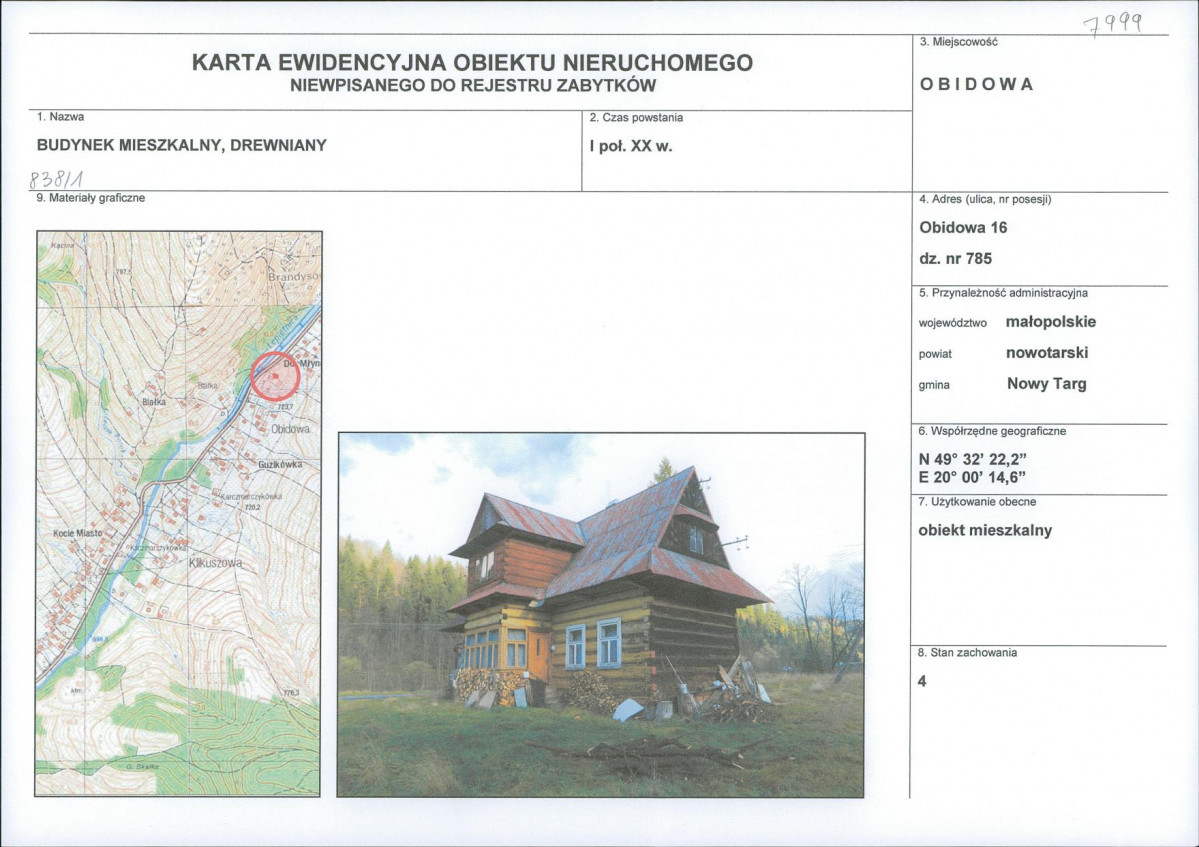The image size is (1199, 847).
Task: Click the field label '1. Nazwa'
Action: click(60, 117)
